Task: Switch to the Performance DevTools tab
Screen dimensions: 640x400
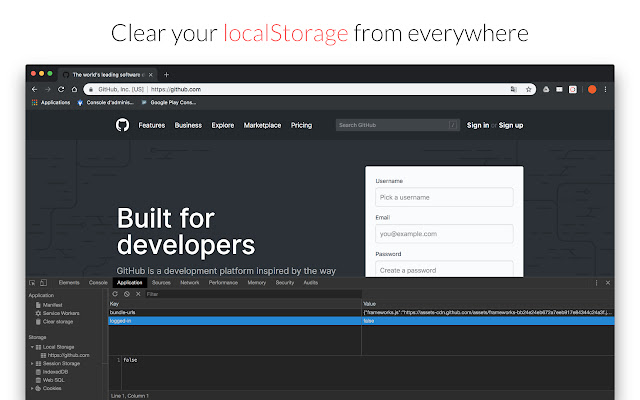Action: click(x=223, y=282)
